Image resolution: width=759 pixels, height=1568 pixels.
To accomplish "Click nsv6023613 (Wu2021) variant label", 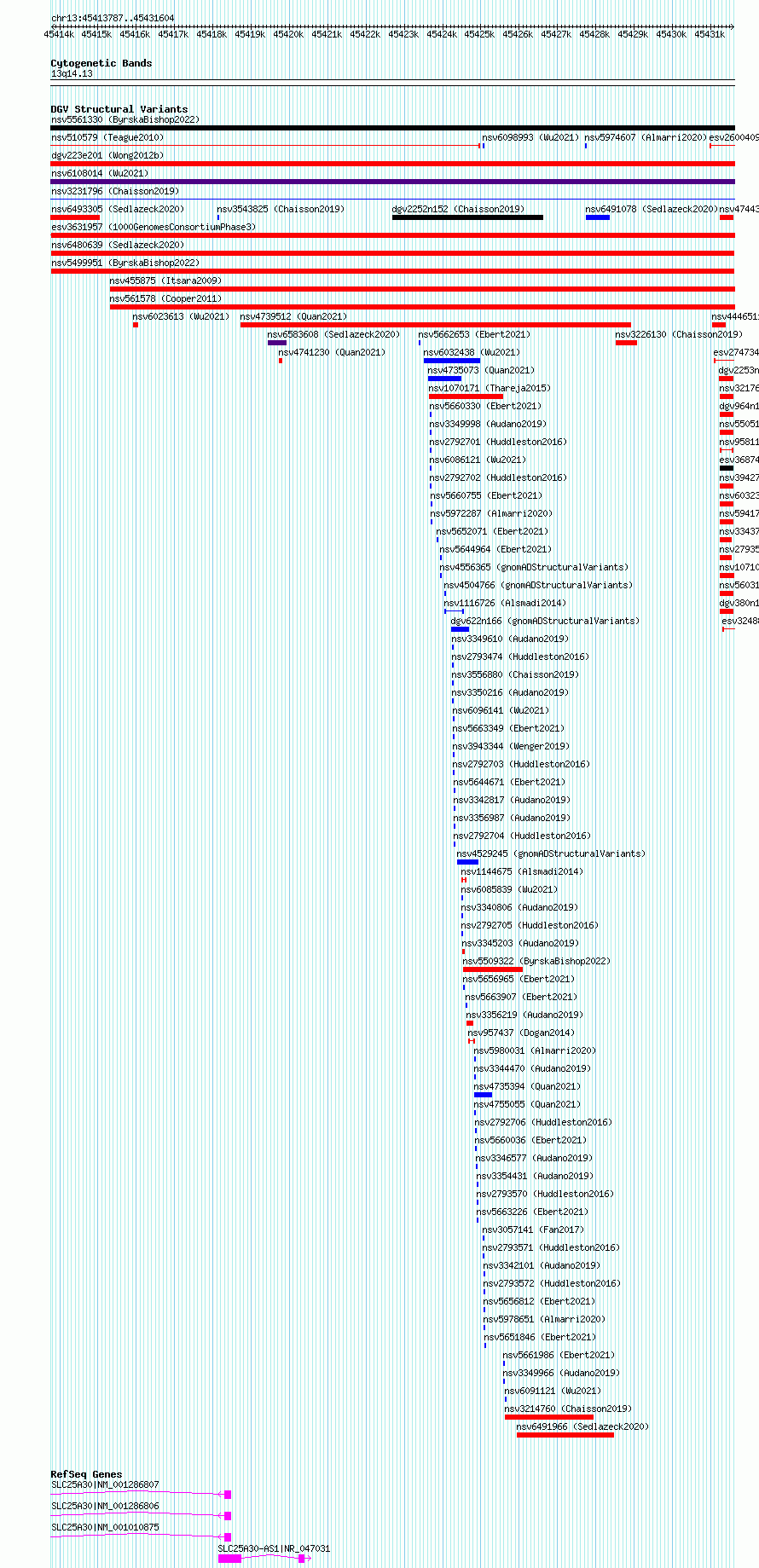I will click(x=181, y=316).
